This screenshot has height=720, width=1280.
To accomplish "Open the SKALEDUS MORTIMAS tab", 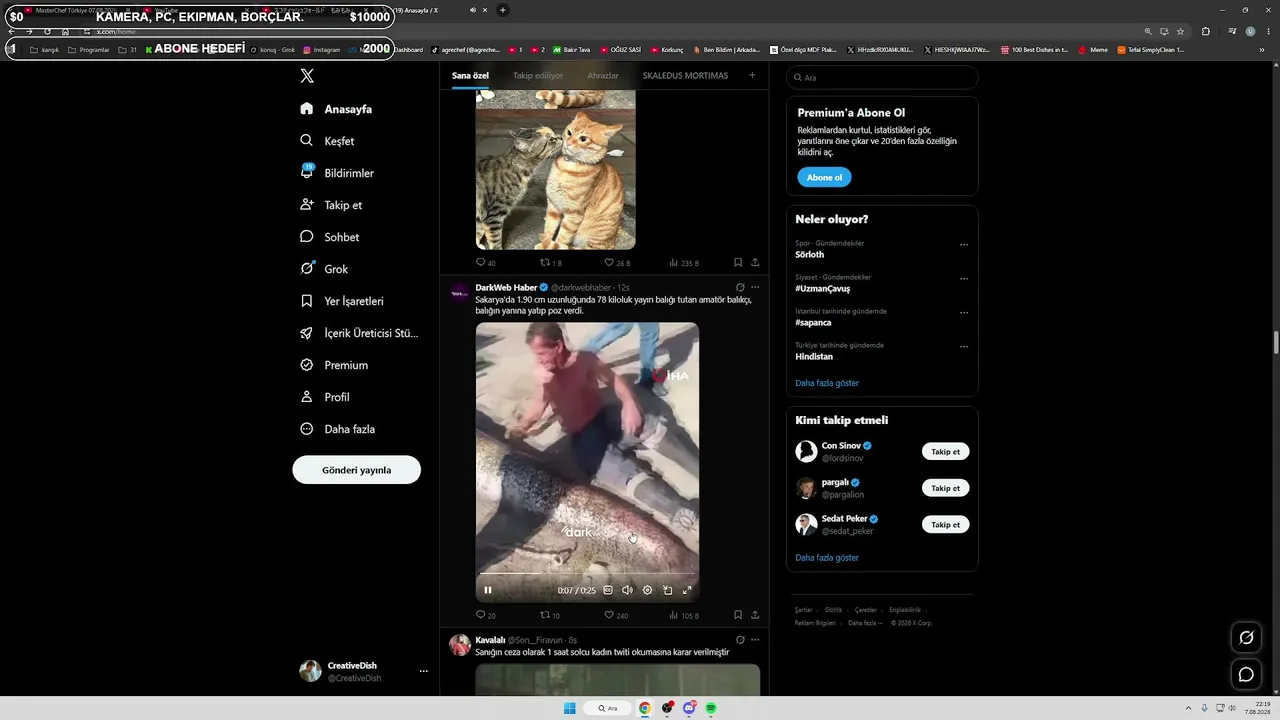I will (x=685, y=76).
